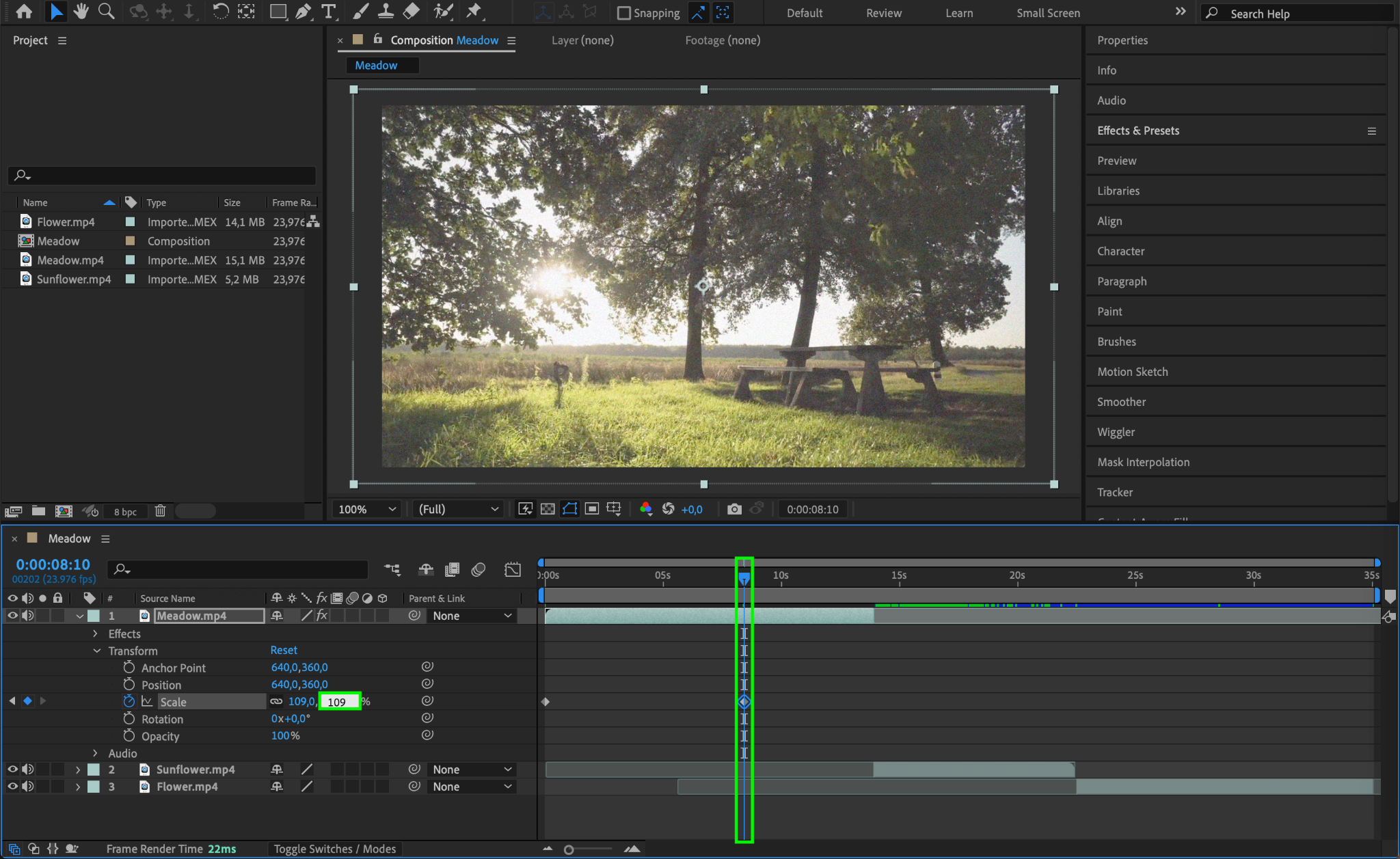Select the Hand tool
The height and width of the screenshot is (859, 1400).
[81, 12]
